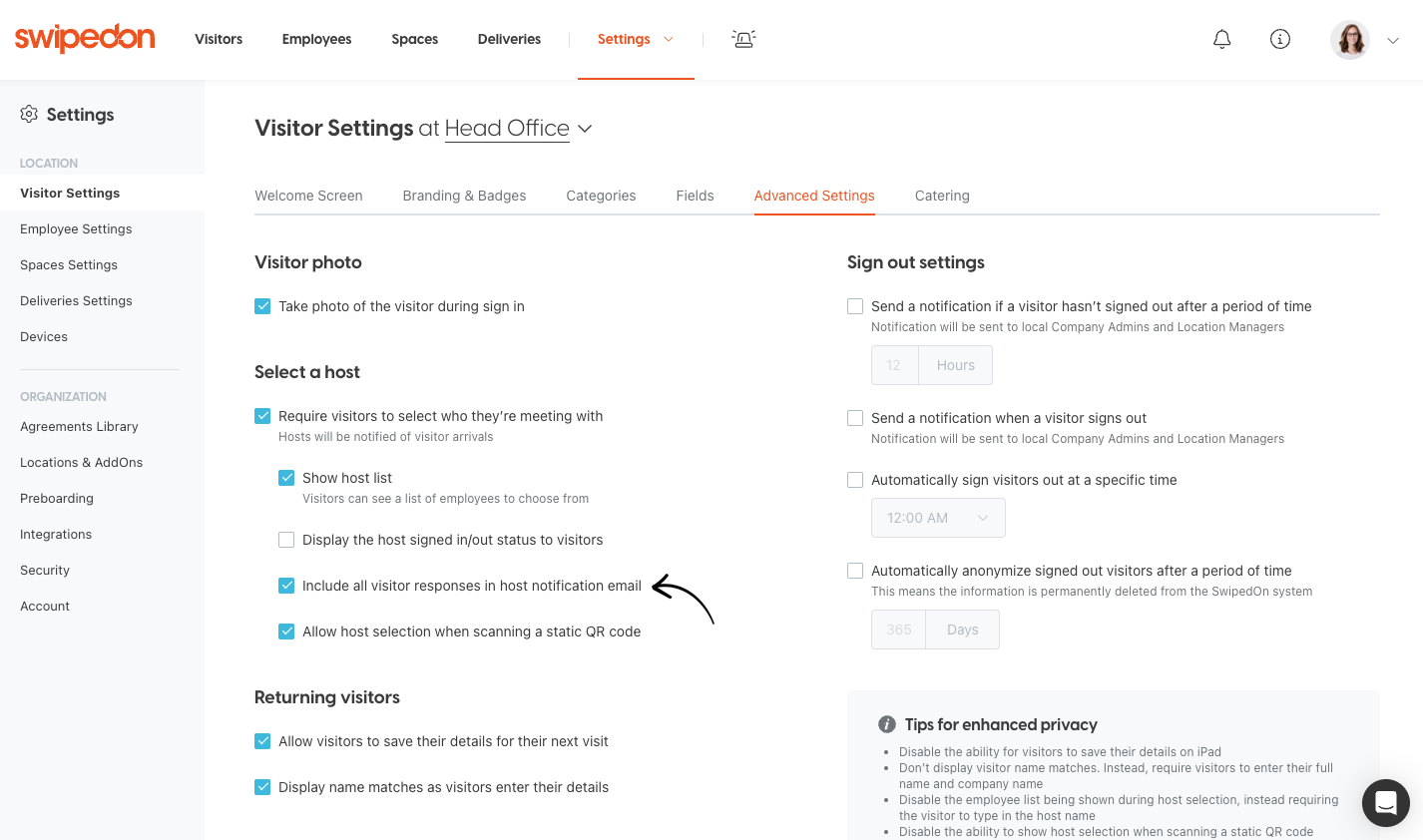Enable displaying host signed in/out status
This screenshot has height=840, width=1423.
point(286,539)
